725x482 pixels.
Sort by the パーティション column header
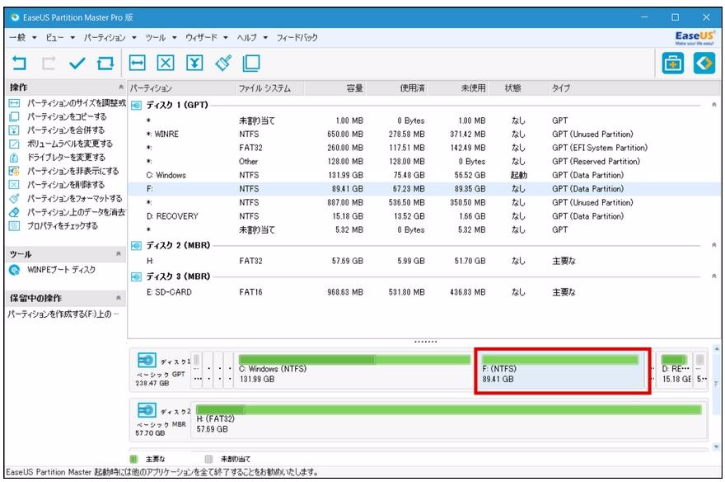pos(182,88)
